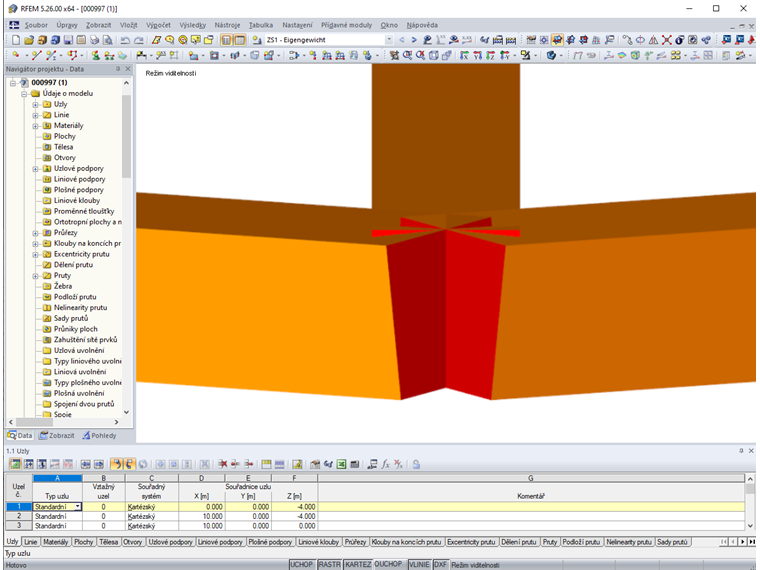Screen dimensions: 760x570
Task: Open the Výpočet menu
Action: 158,25
